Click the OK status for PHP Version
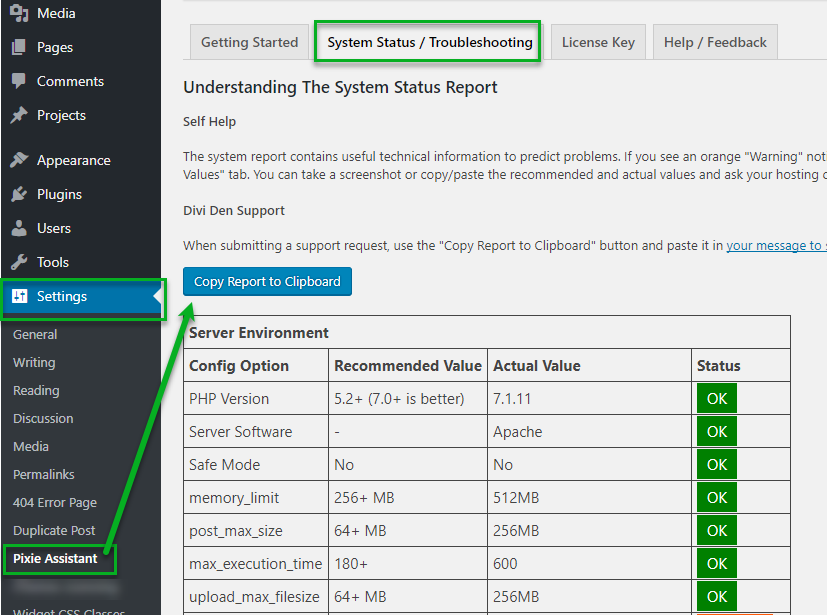Image resolution: width=827 pixels, height=615 pixels. (716, 399)
